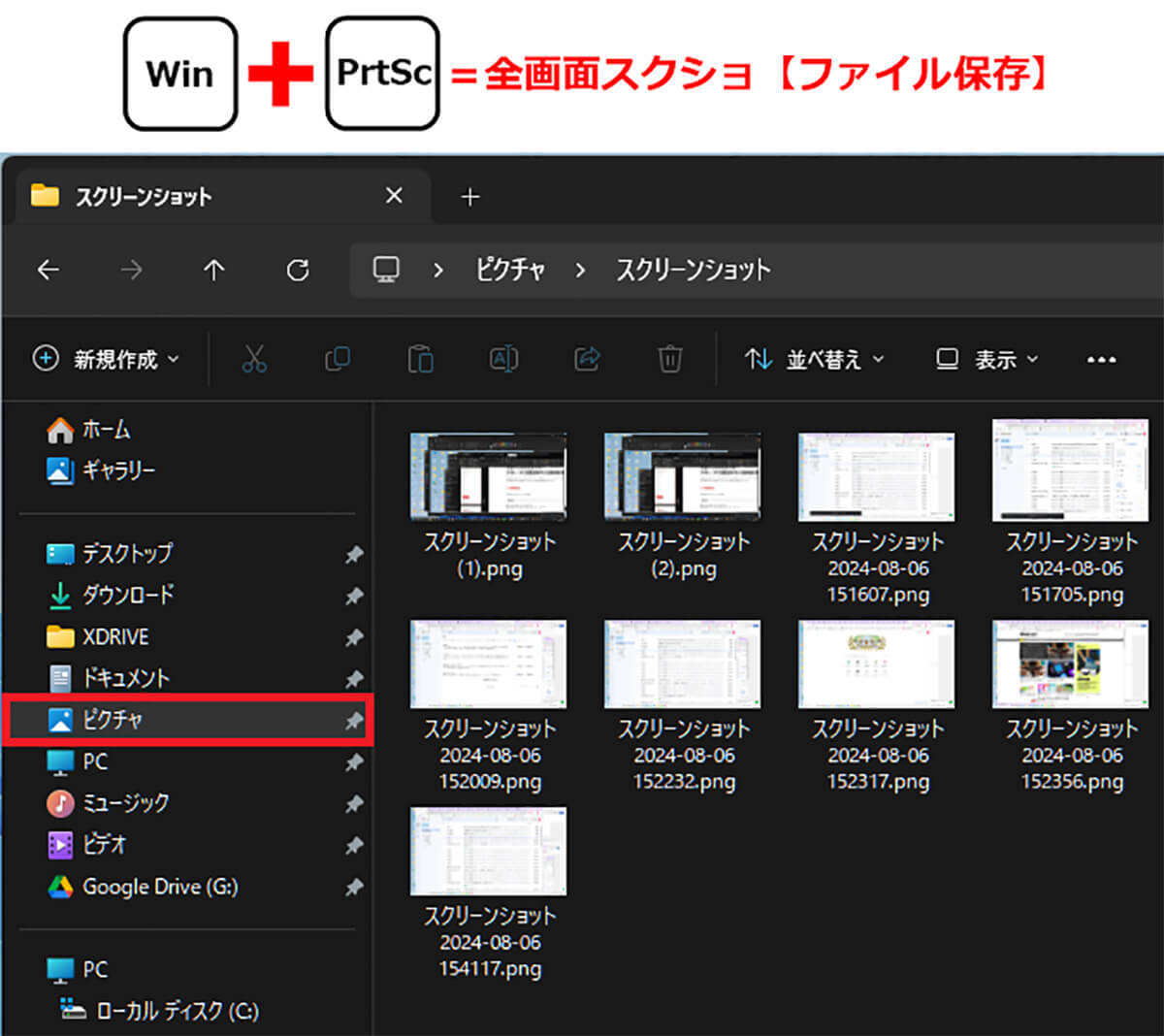Click pin icon beside ミュージック
The image size is (1164, 1036).
[x=354, y=804]
